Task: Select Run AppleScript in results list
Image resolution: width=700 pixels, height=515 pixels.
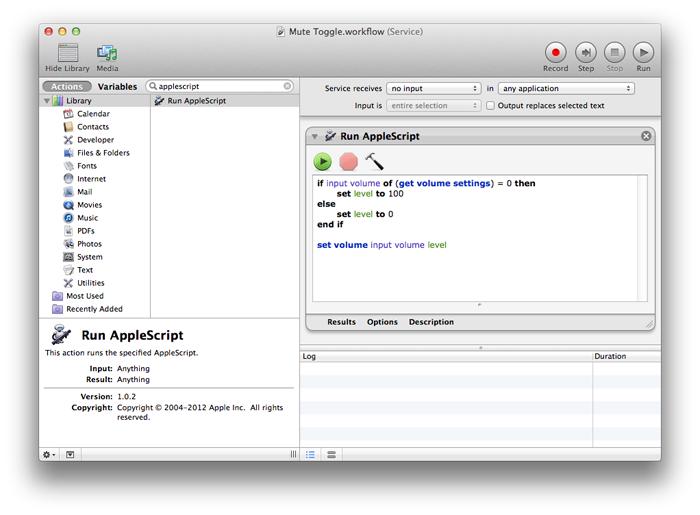Action: [225, 101]
